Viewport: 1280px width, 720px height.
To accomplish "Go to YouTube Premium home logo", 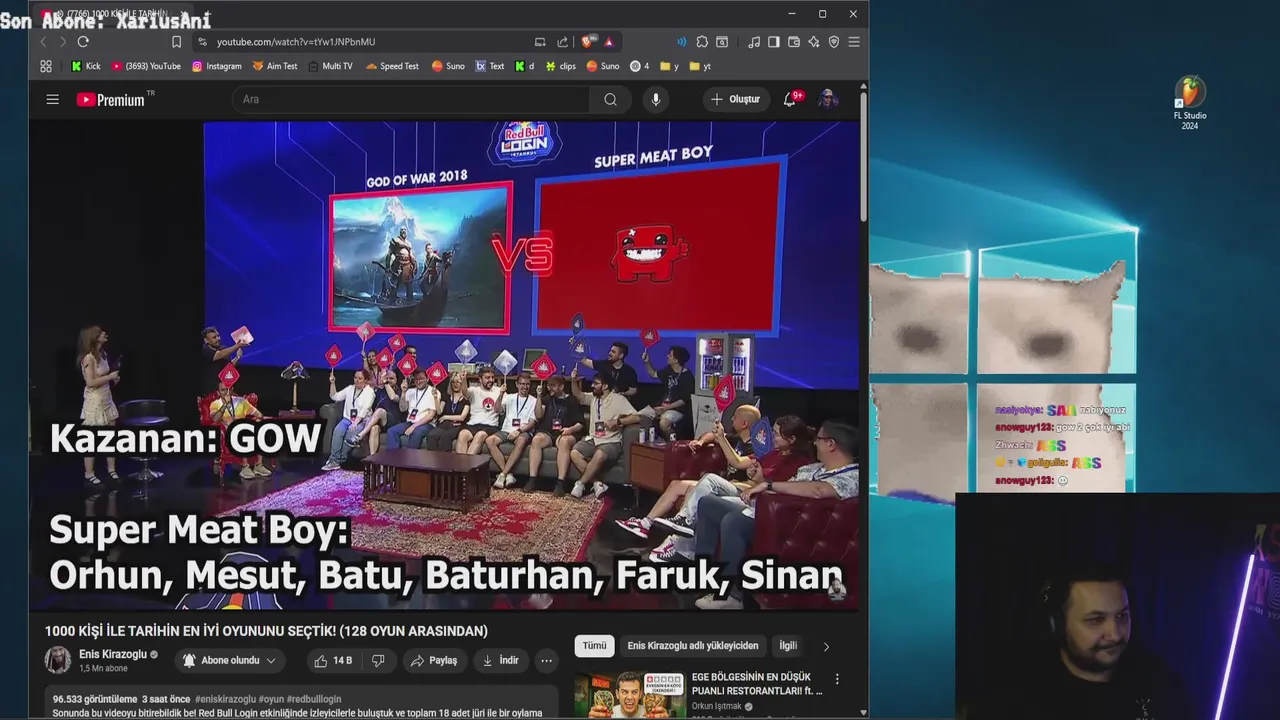I will [x=110, y=99].
